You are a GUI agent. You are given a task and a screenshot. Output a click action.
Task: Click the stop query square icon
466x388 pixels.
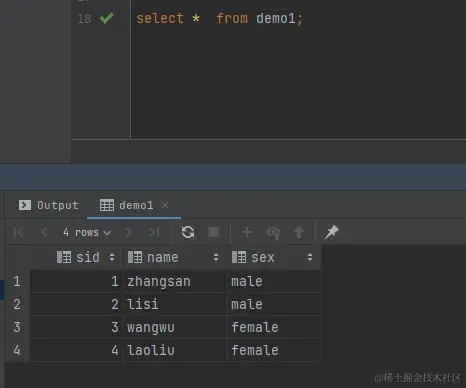coord(214,232)
